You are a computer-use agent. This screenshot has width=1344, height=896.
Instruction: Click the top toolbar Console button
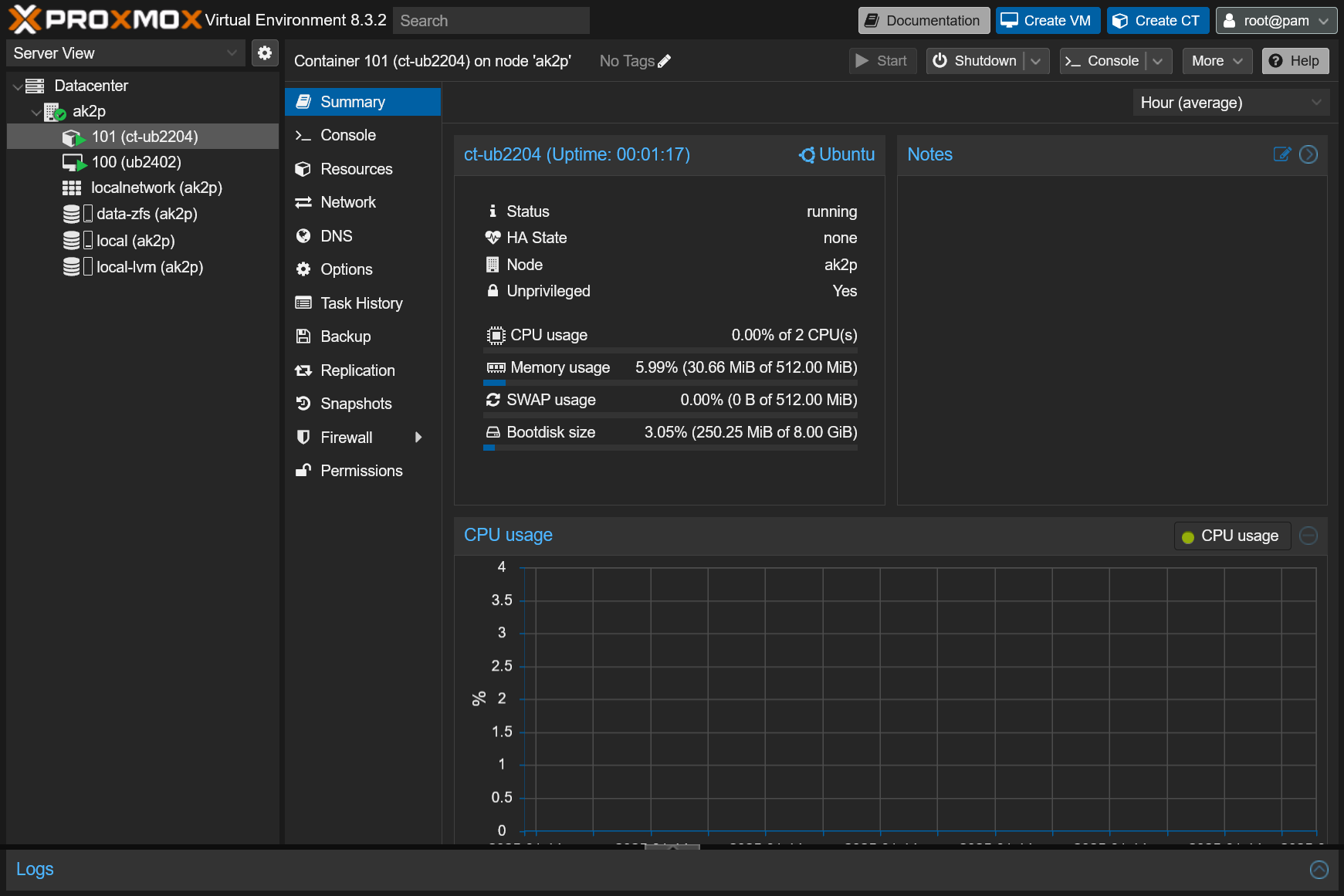tap(1102, 61)
